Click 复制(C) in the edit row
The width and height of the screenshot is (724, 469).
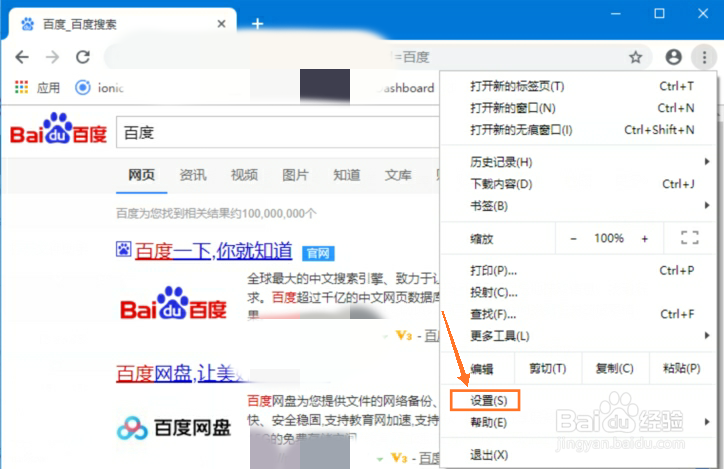(615, 368)
